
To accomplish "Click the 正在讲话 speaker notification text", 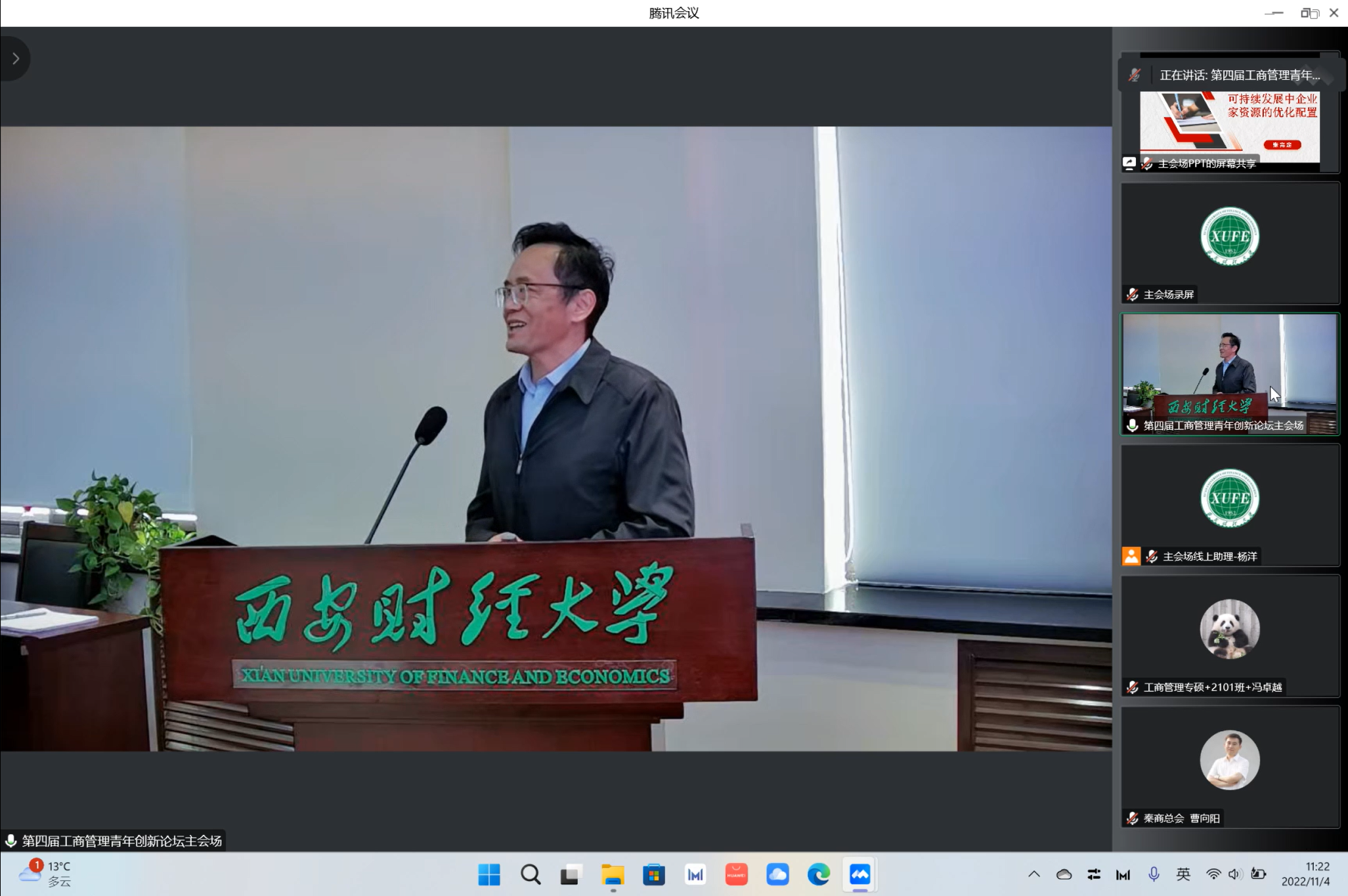I will pyautogui.click(x=1240, y=75).
